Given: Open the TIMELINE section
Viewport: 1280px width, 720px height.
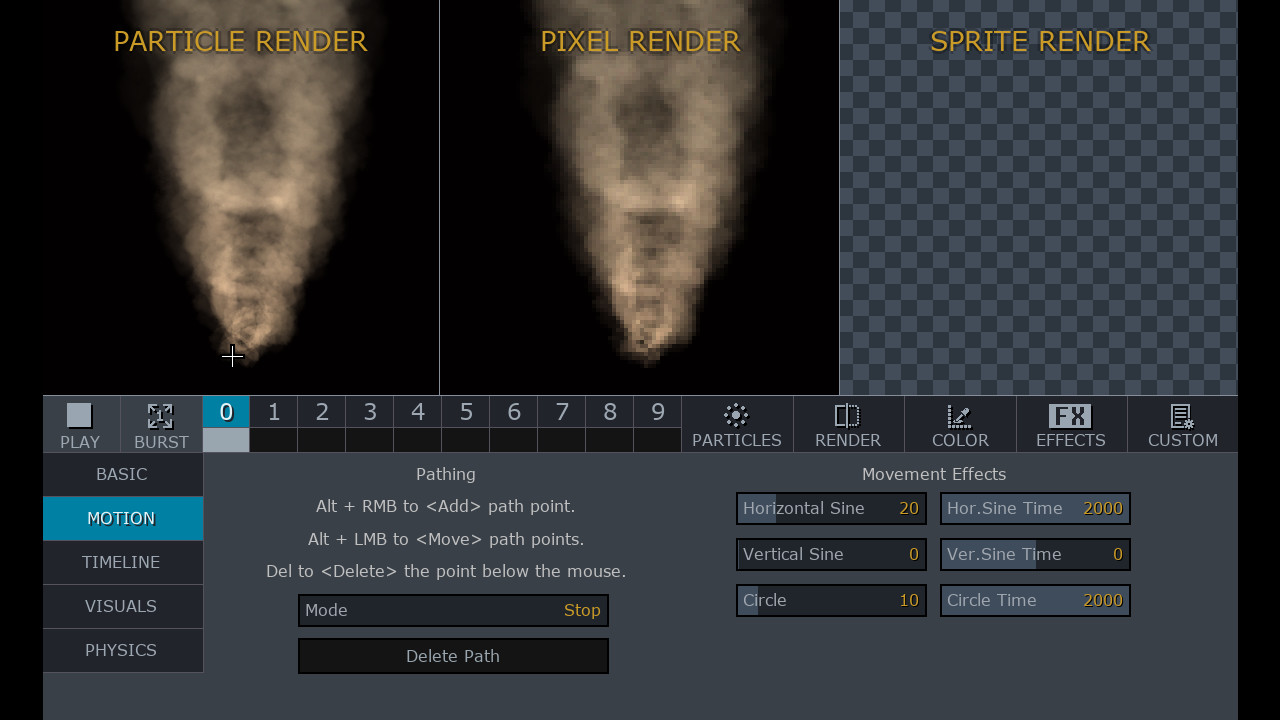Looking at the screenshot, I should 122,562.
